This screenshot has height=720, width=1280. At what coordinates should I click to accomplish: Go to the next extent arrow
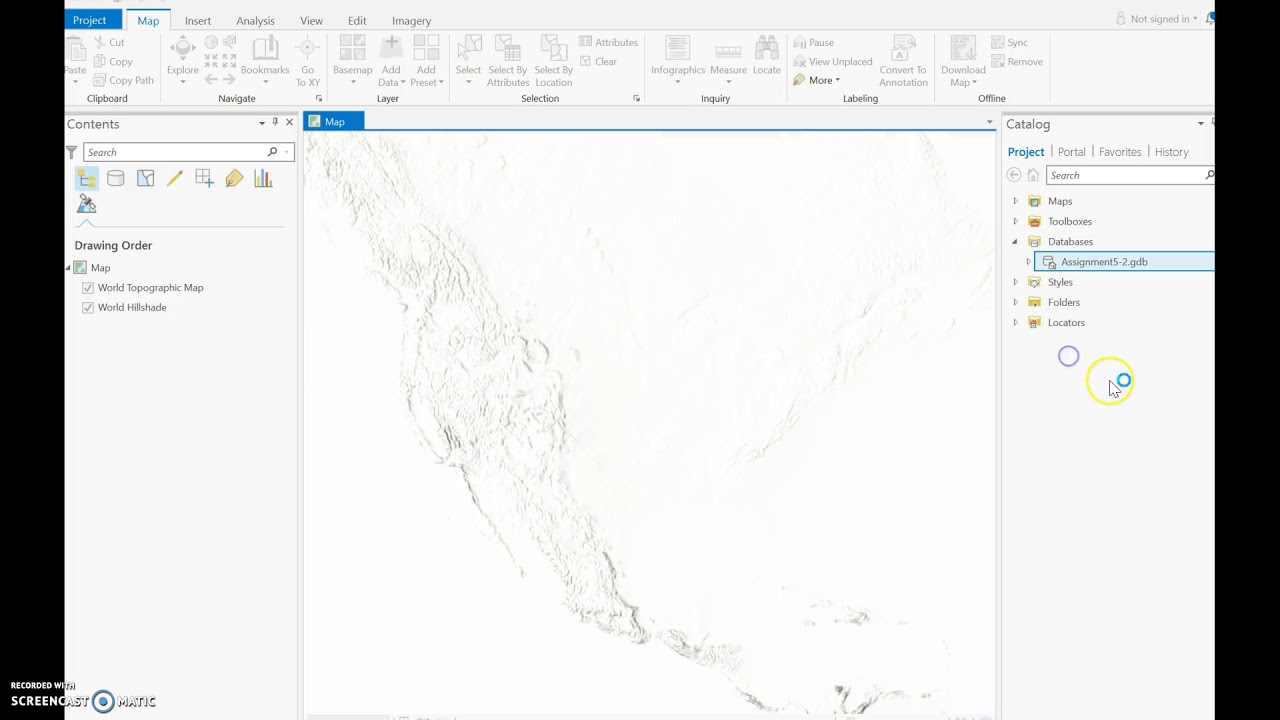[229, 79]
